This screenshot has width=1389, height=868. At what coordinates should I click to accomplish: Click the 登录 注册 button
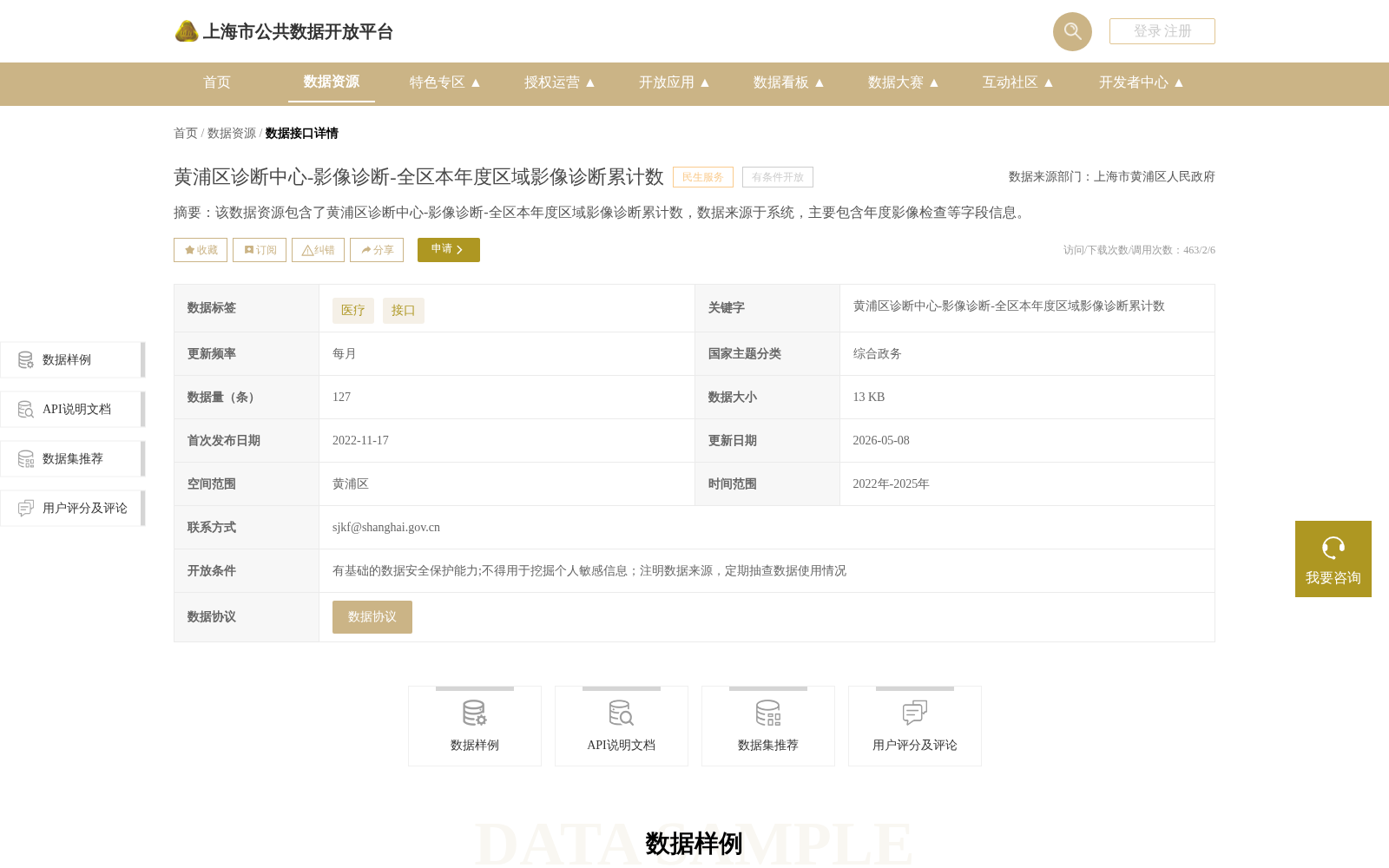pos(1162,31)
